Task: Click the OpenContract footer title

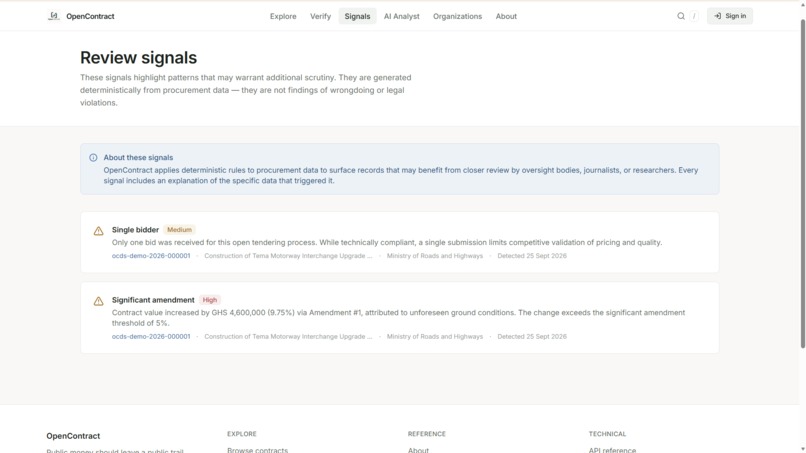Action: [73, 436]
